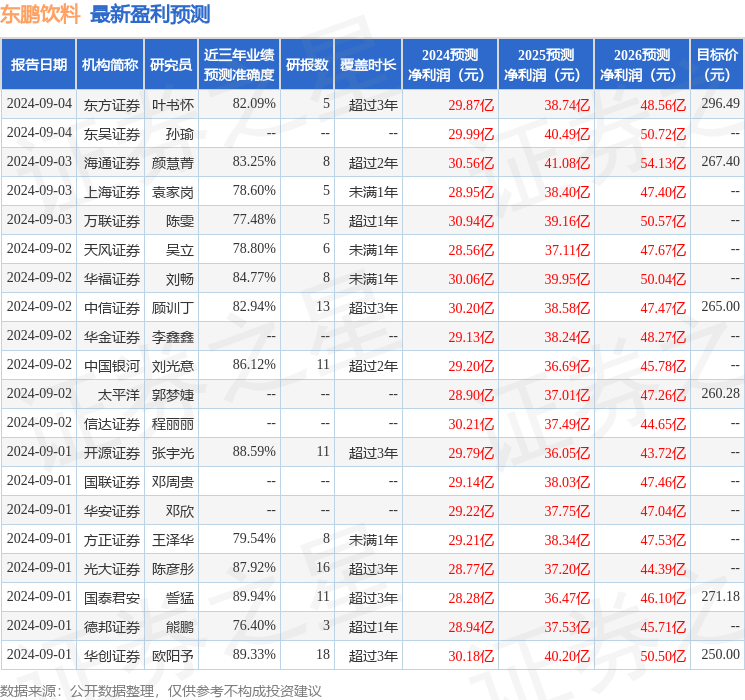Click the target price 260.28
This screenshot has width=745, height=700.
[720, 393]
